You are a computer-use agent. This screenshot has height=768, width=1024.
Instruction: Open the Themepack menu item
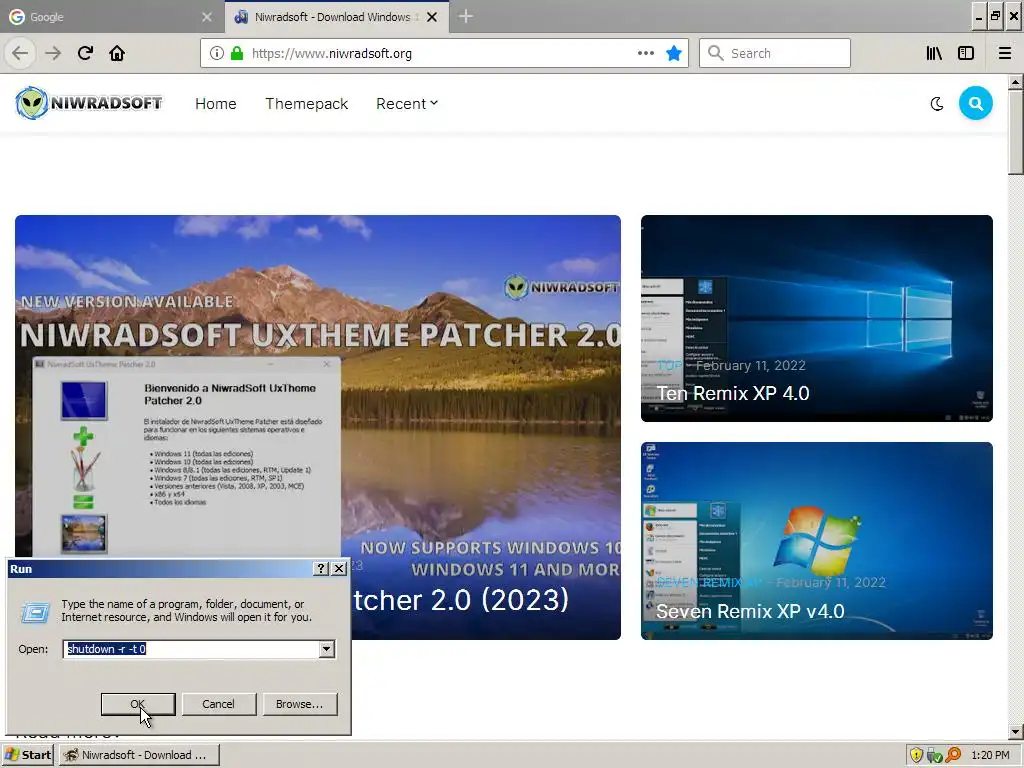click(306, 103)
